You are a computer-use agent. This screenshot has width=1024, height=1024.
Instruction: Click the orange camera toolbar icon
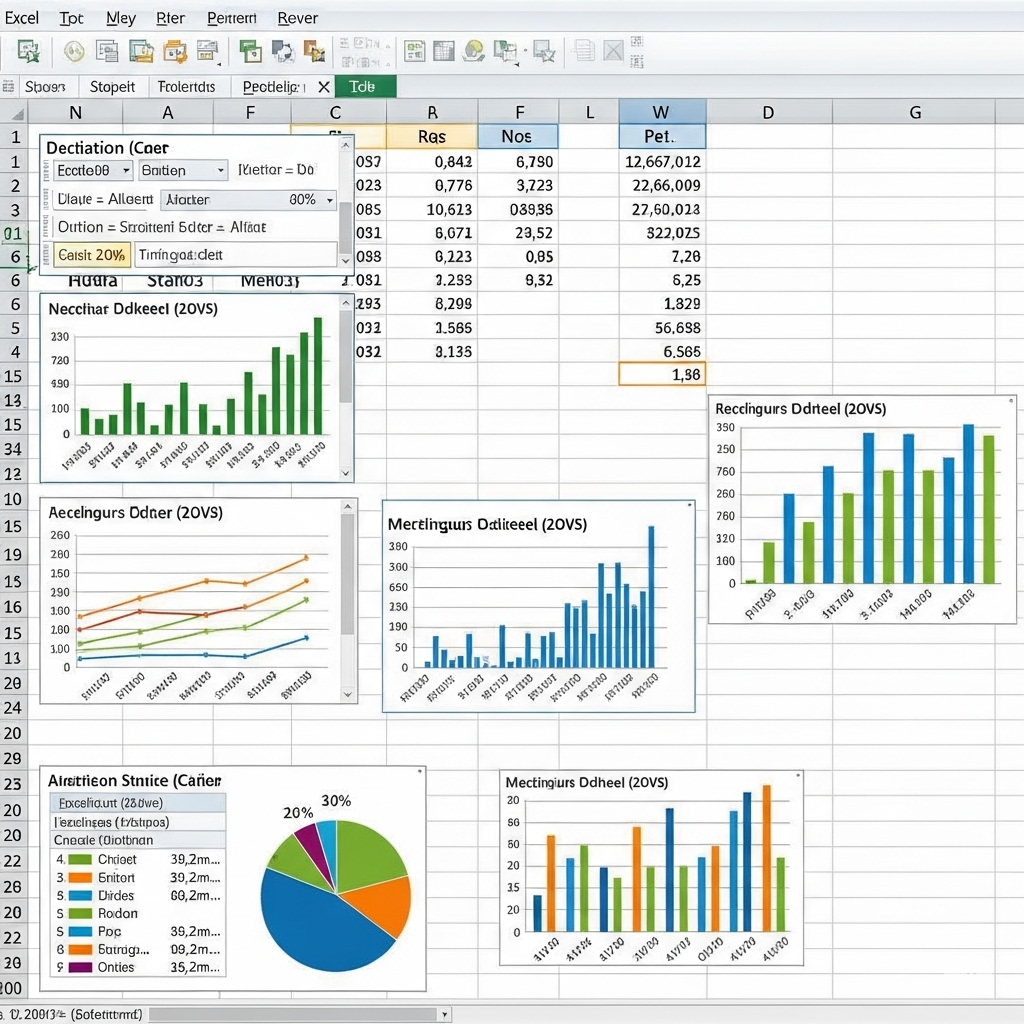175,51
